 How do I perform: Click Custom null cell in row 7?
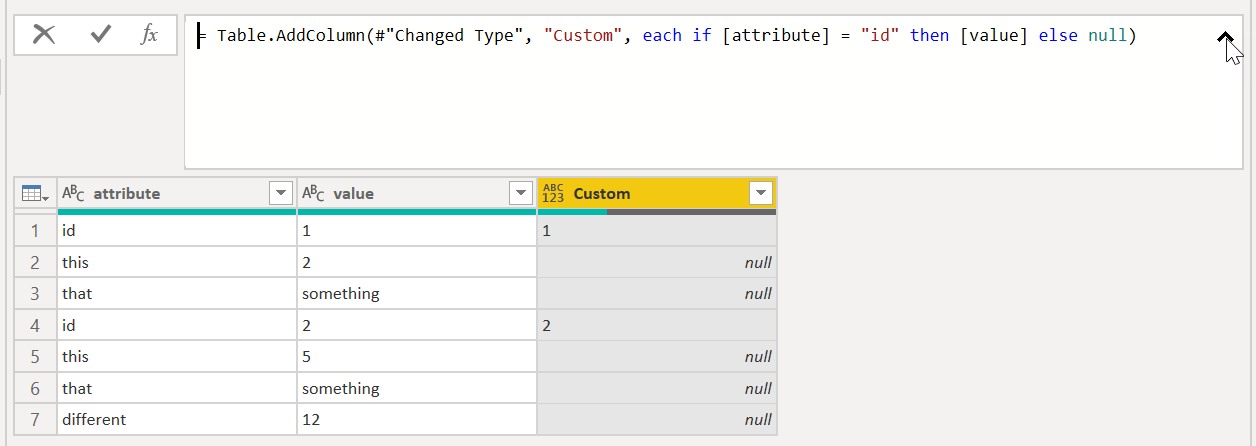(657, 420)
